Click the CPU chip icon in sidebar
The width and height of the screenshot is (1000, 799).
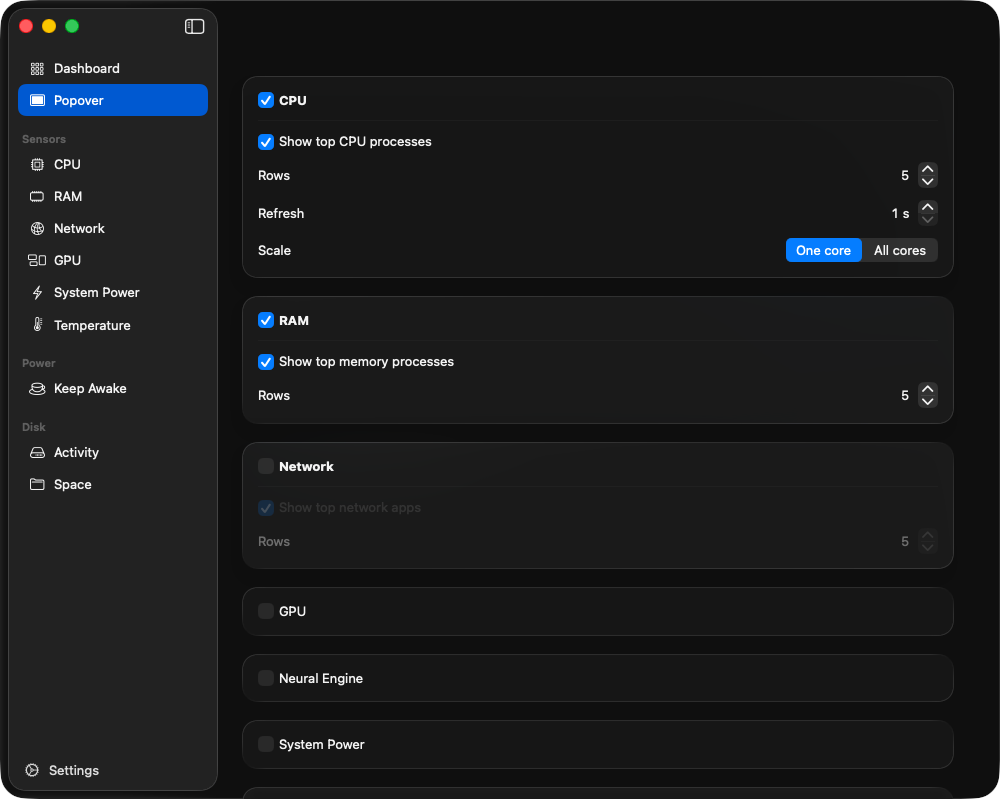point(38,165)
